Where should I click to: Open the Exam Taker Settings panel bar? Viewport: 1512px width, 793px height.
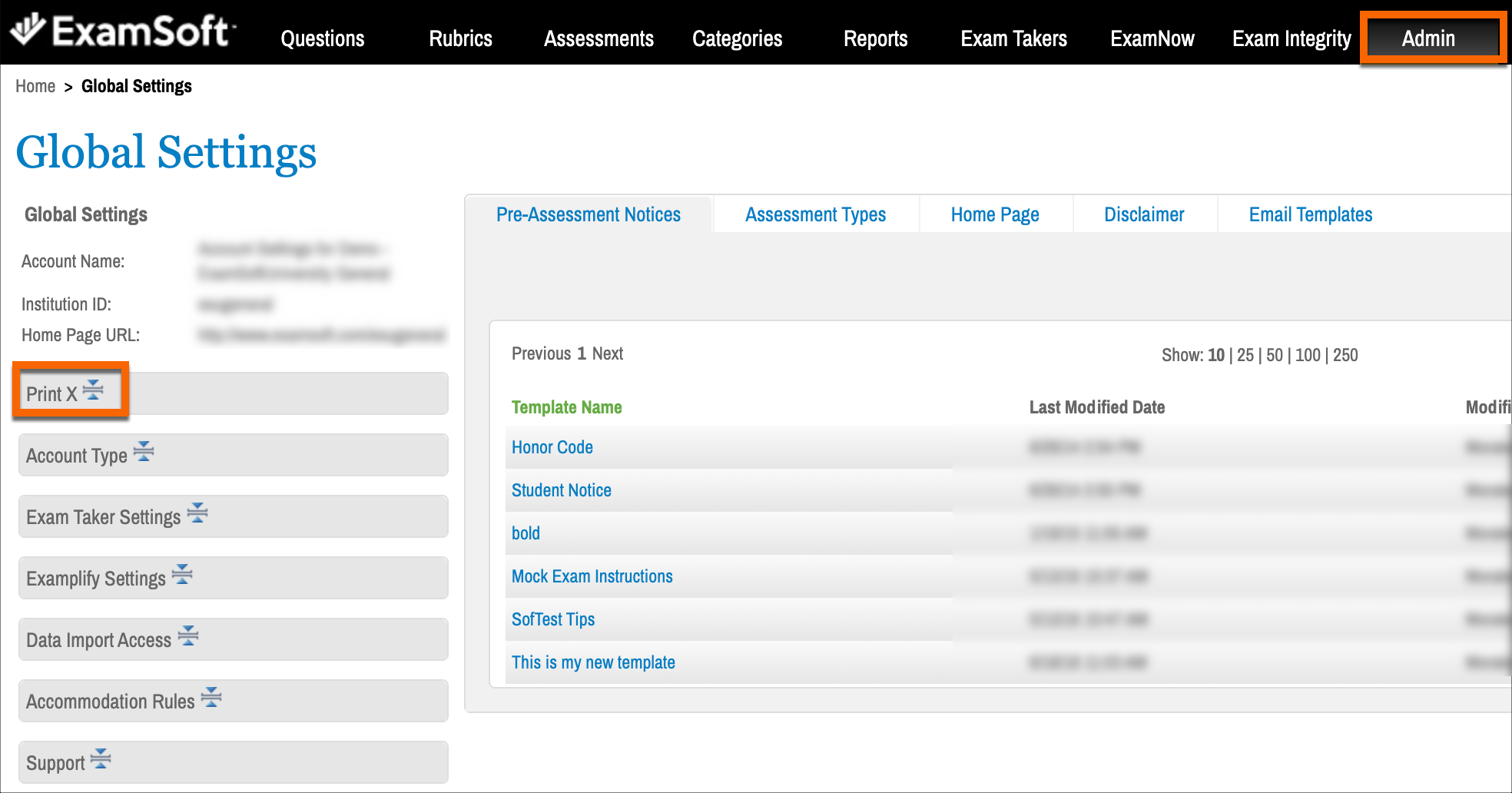[x=234, y=516]
